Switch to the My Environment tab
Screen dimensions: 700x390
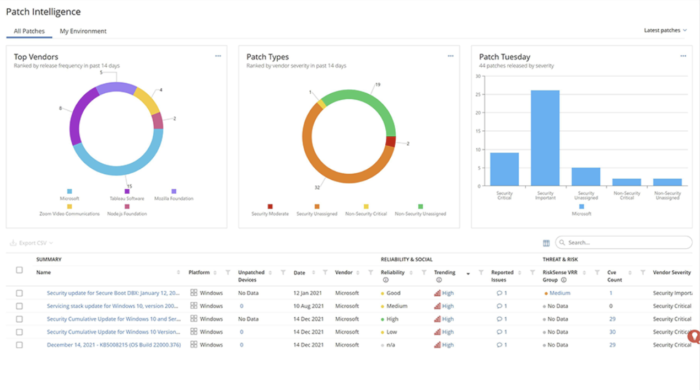[x=83, y=31]
